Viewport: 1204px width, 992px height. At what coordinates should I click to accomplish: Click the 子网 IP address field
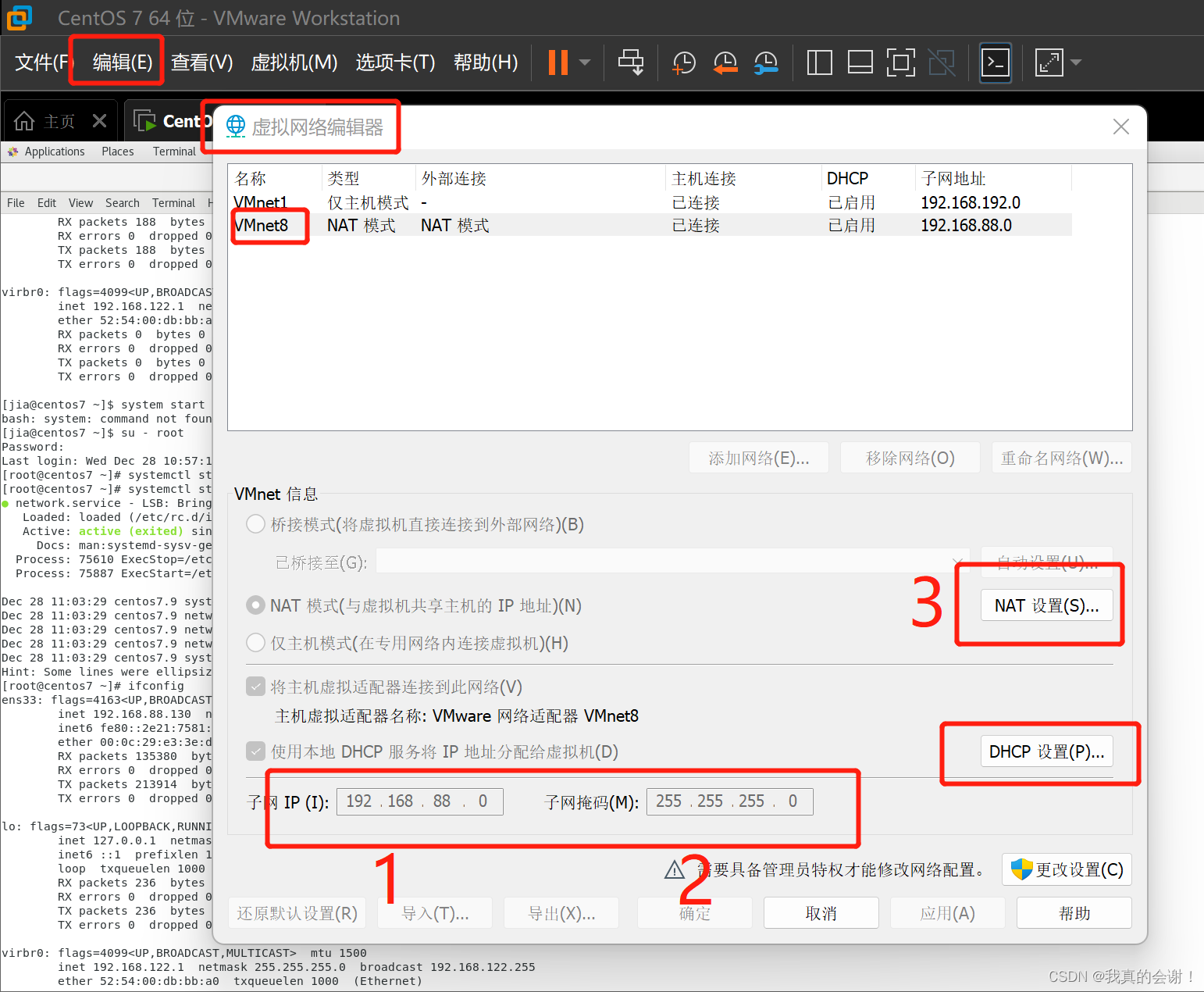[420, 801]
